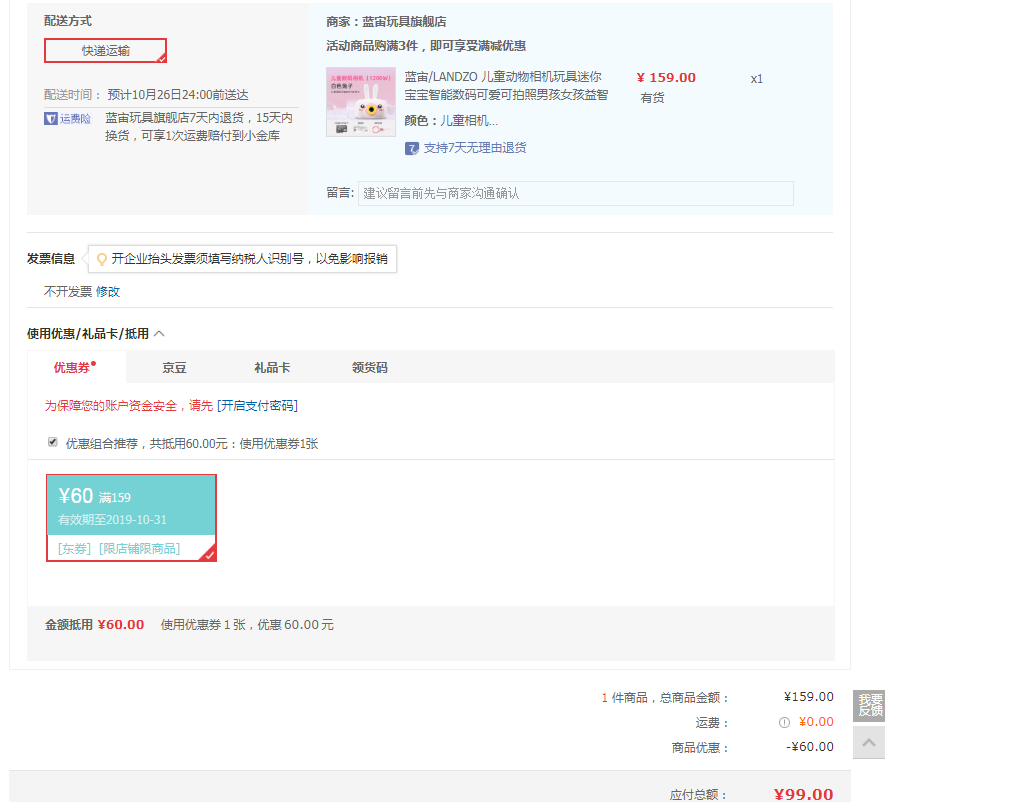The width and height of the screenshot is (1012, 802).
Task: Open the 我要反馈 feedback button
Action: tap(869, 705)
